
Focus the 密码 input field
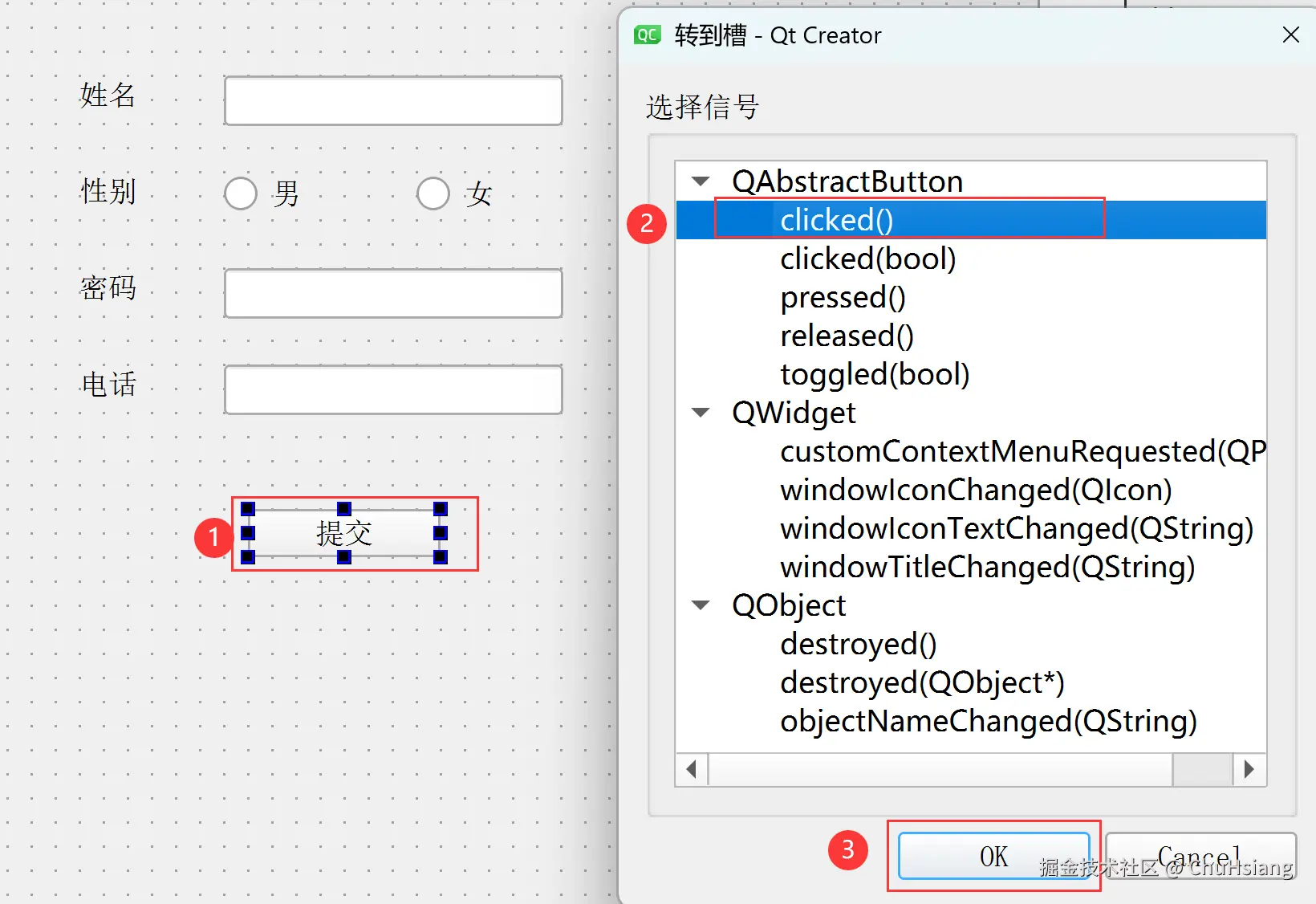[x=393, y=294]
